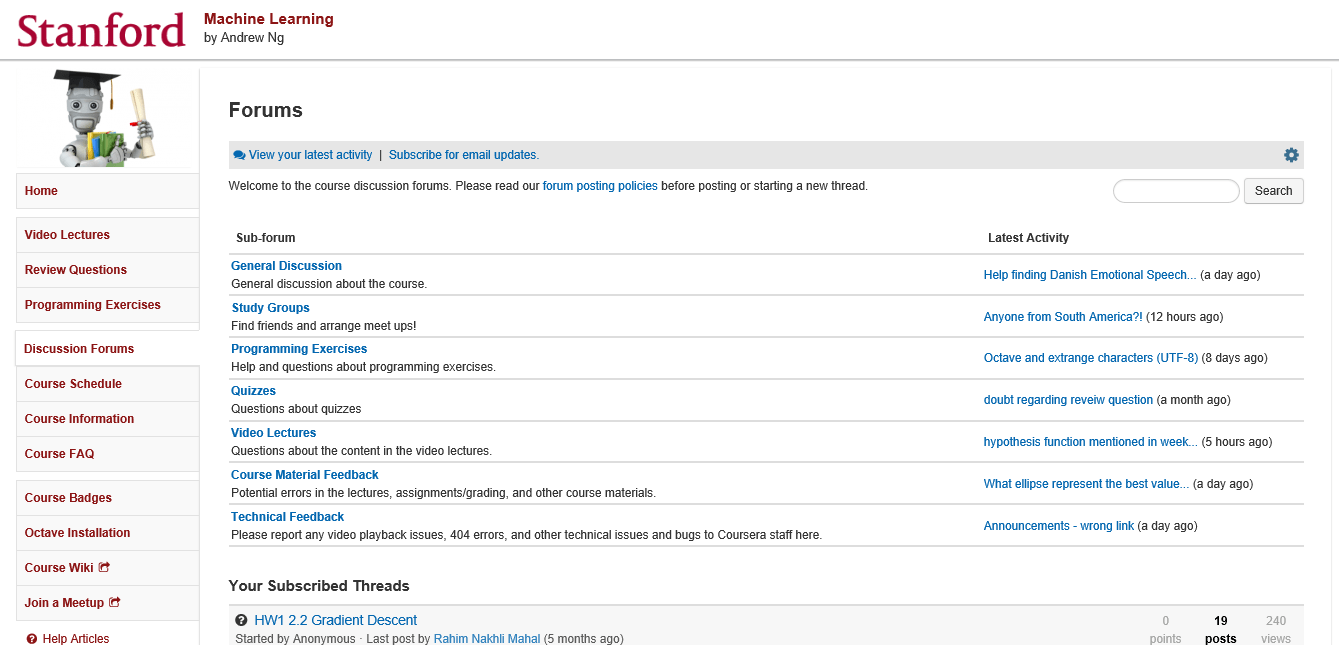1339x645 pixels.
Task: Select Course Schedule in the sidebar
Action: pyautogui.click(x=73, y=383)
